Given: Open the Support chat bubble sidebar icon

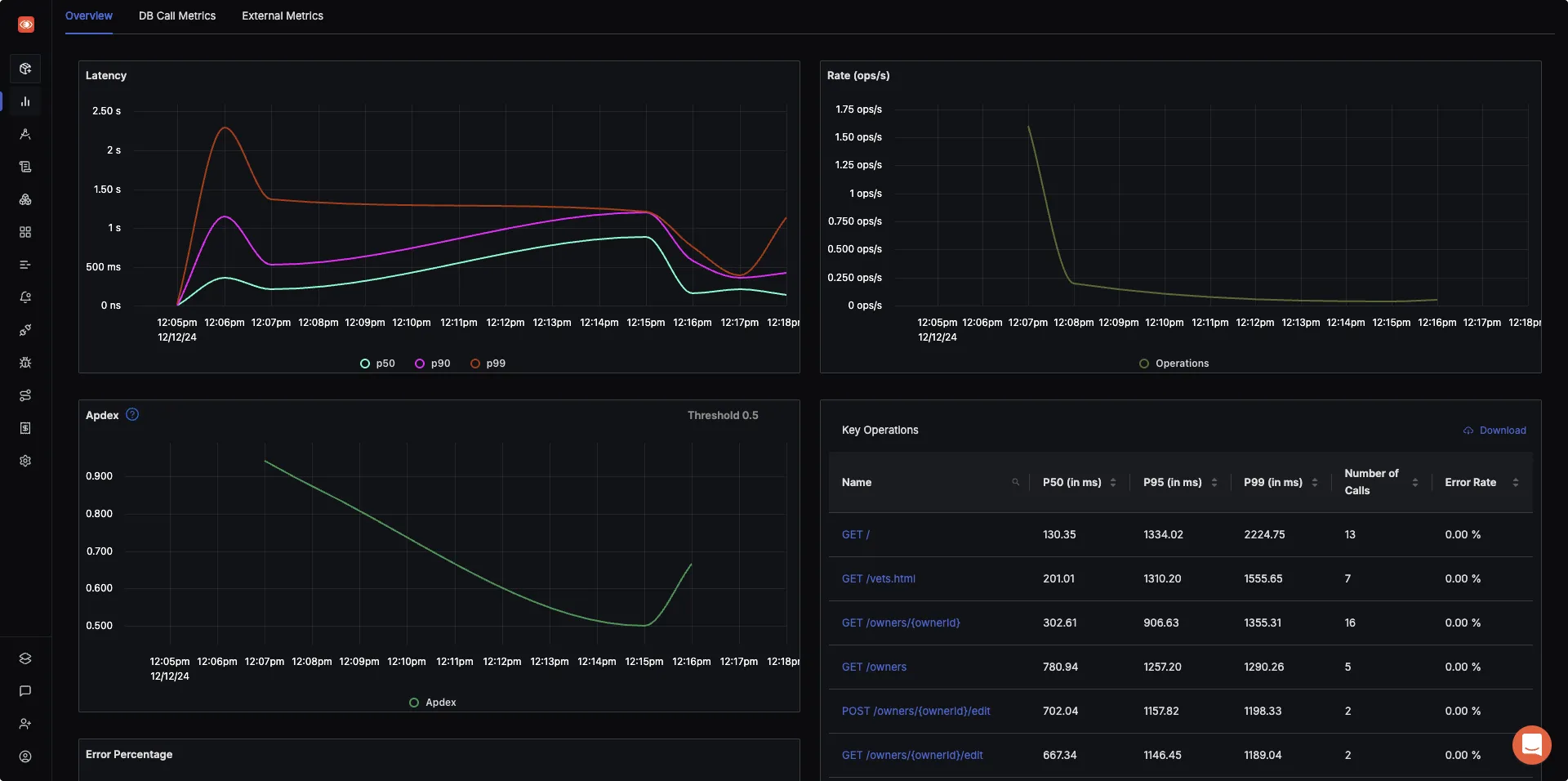Looking at the screenshot, I should coord(25,691).
